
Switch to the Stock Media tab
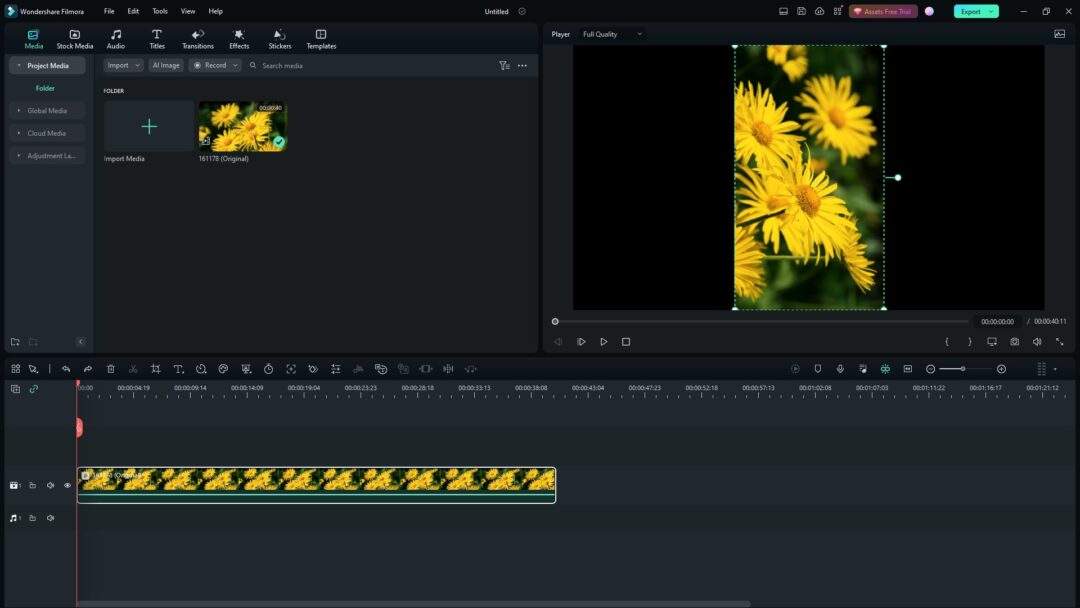click(x=74, y=38)
